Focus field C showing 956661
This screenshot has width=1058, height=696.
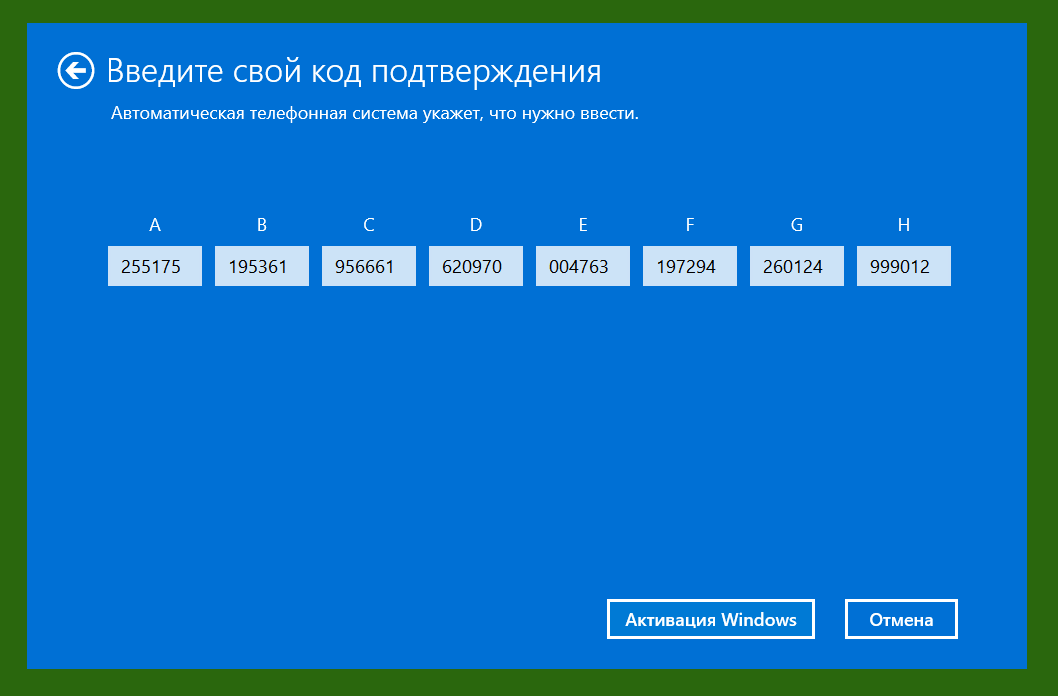coord(368,266)
